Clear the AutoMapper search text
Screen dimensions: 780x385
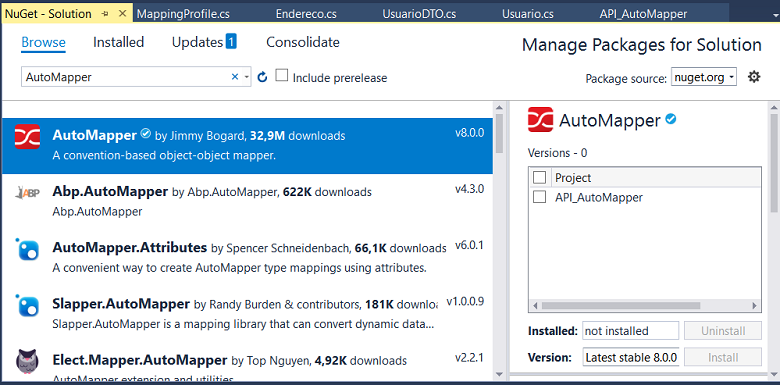(x=235, y=77)
